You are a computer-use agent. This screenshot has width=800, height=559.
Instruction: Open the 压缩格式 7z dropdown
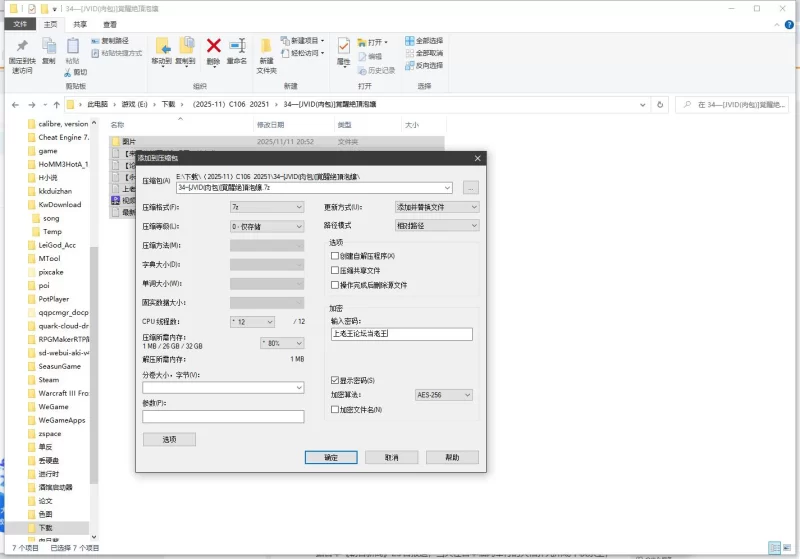tap(266, 207)
